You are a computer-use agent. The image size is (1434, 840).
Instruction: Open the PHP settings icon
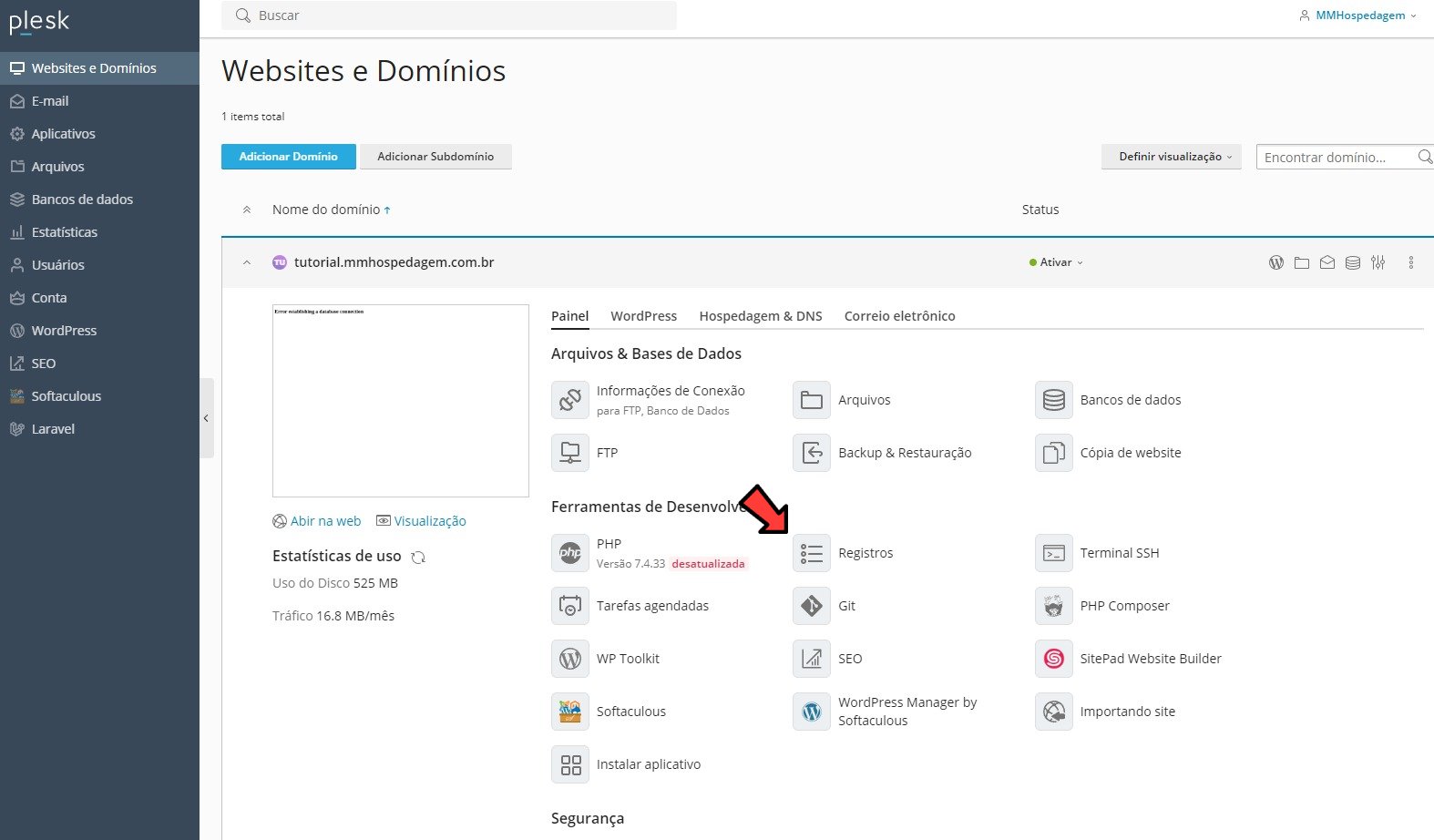click(x=570, y=553)
